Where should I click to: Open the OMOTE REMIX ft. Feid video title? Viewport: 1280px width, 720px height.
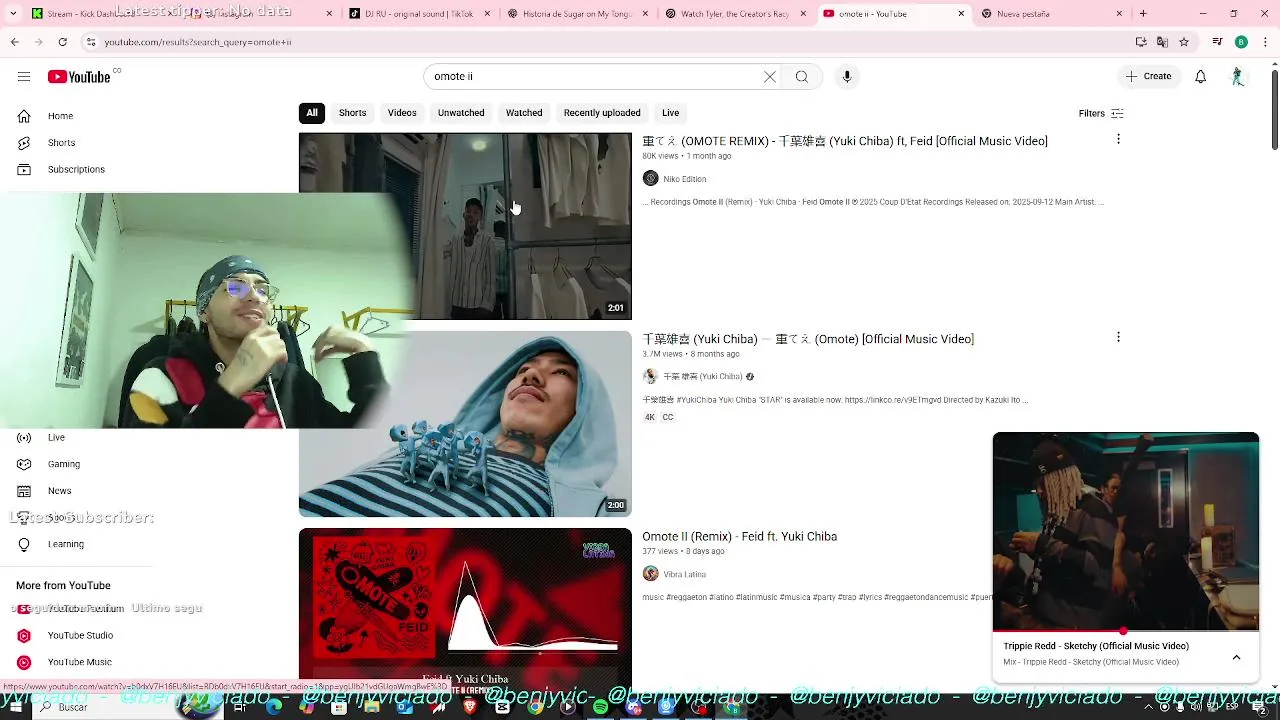pyautogui.click(x=845, y=141)
